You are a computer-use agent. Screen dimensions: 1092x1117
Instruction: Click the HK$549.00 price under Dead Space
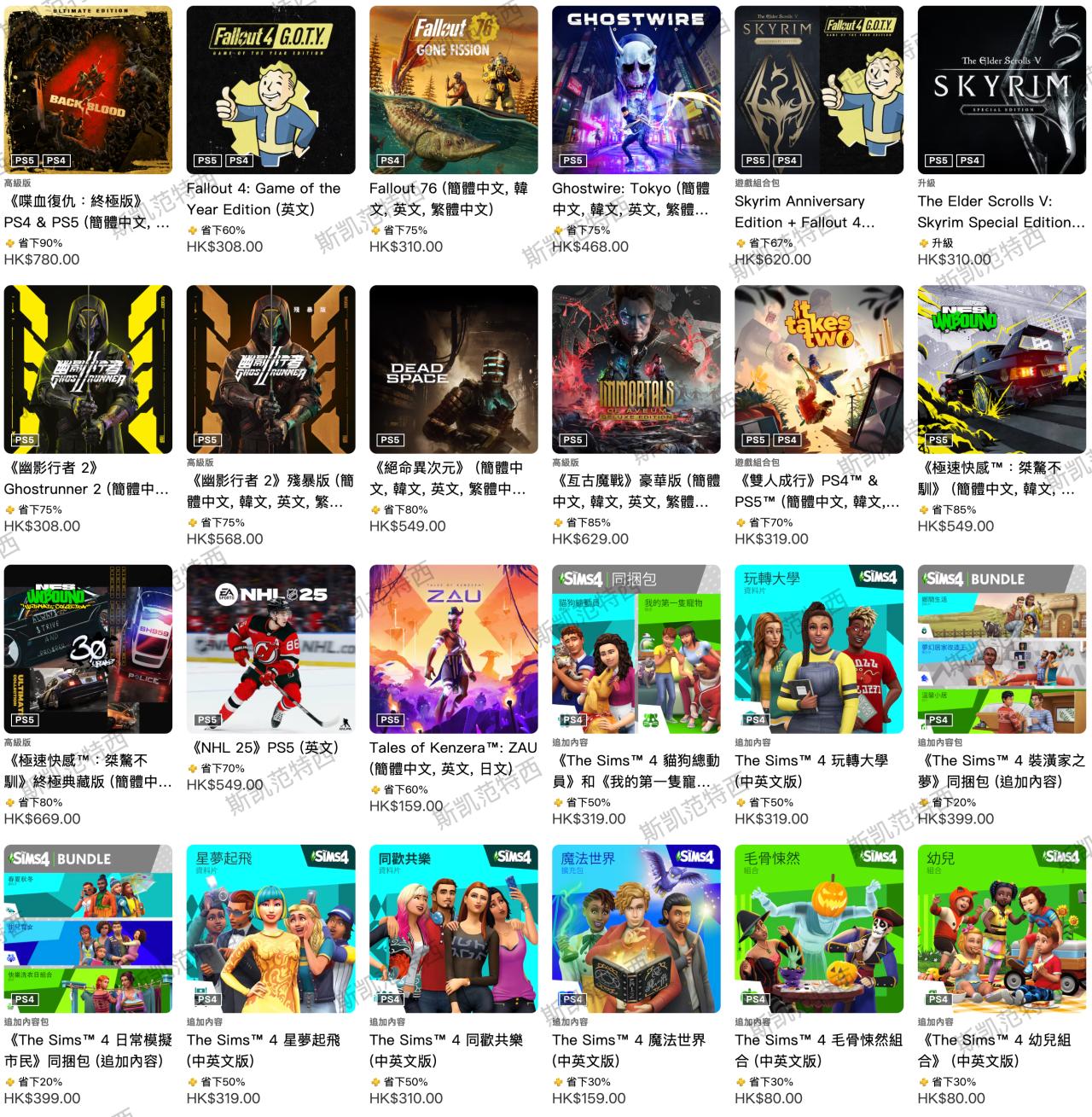coord(407,527)
